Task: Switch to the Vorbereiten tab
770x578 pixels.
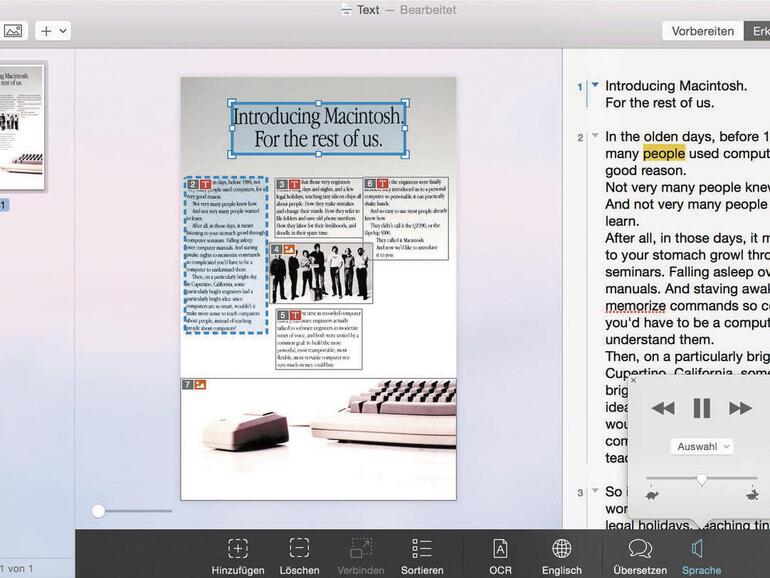Action: click(702, 31)
